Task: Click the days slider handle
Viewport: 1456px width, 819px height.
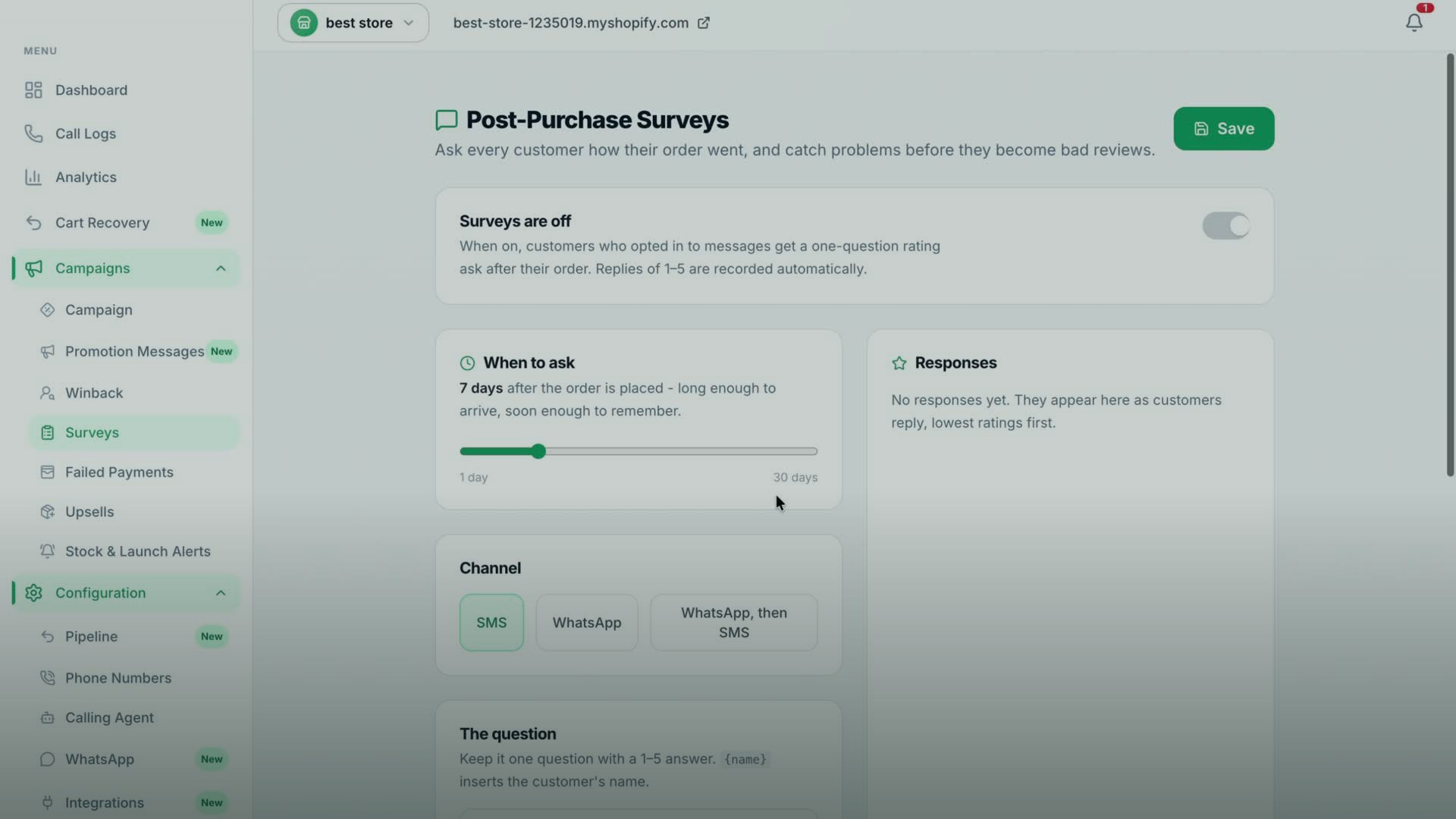Action: (538, 451)
